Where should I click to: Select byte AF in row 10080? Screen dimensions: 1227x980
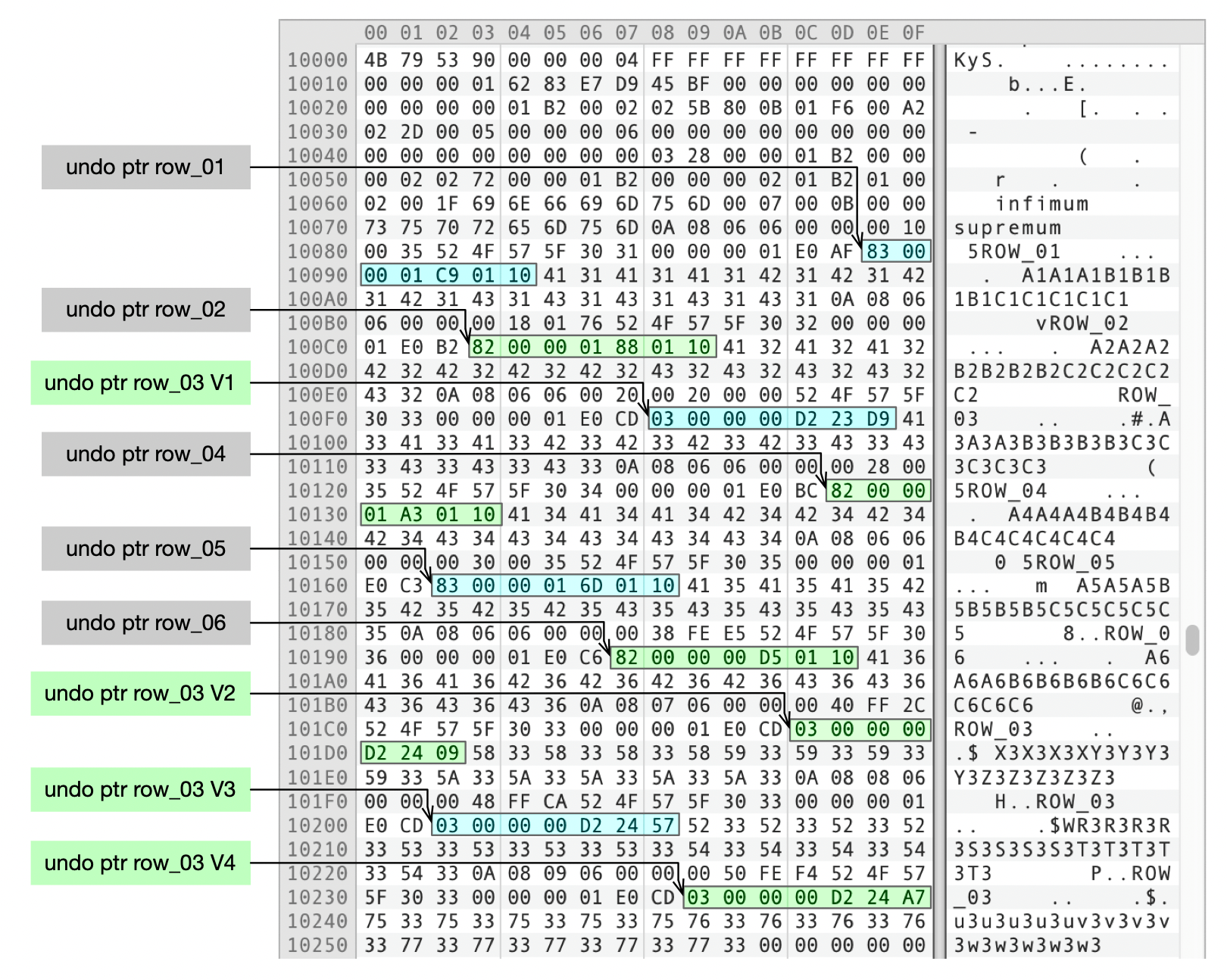click(x=841, y=251)
